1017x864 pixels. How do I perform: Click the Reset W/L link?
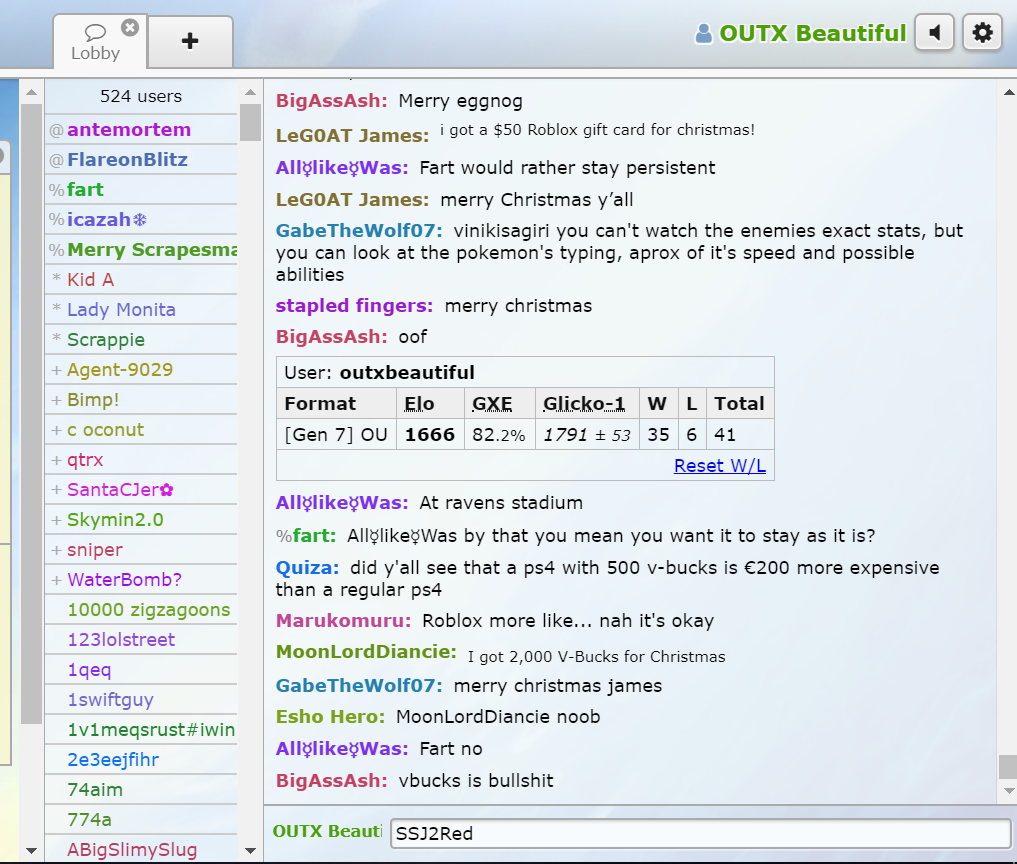click(x=720, y=466)
